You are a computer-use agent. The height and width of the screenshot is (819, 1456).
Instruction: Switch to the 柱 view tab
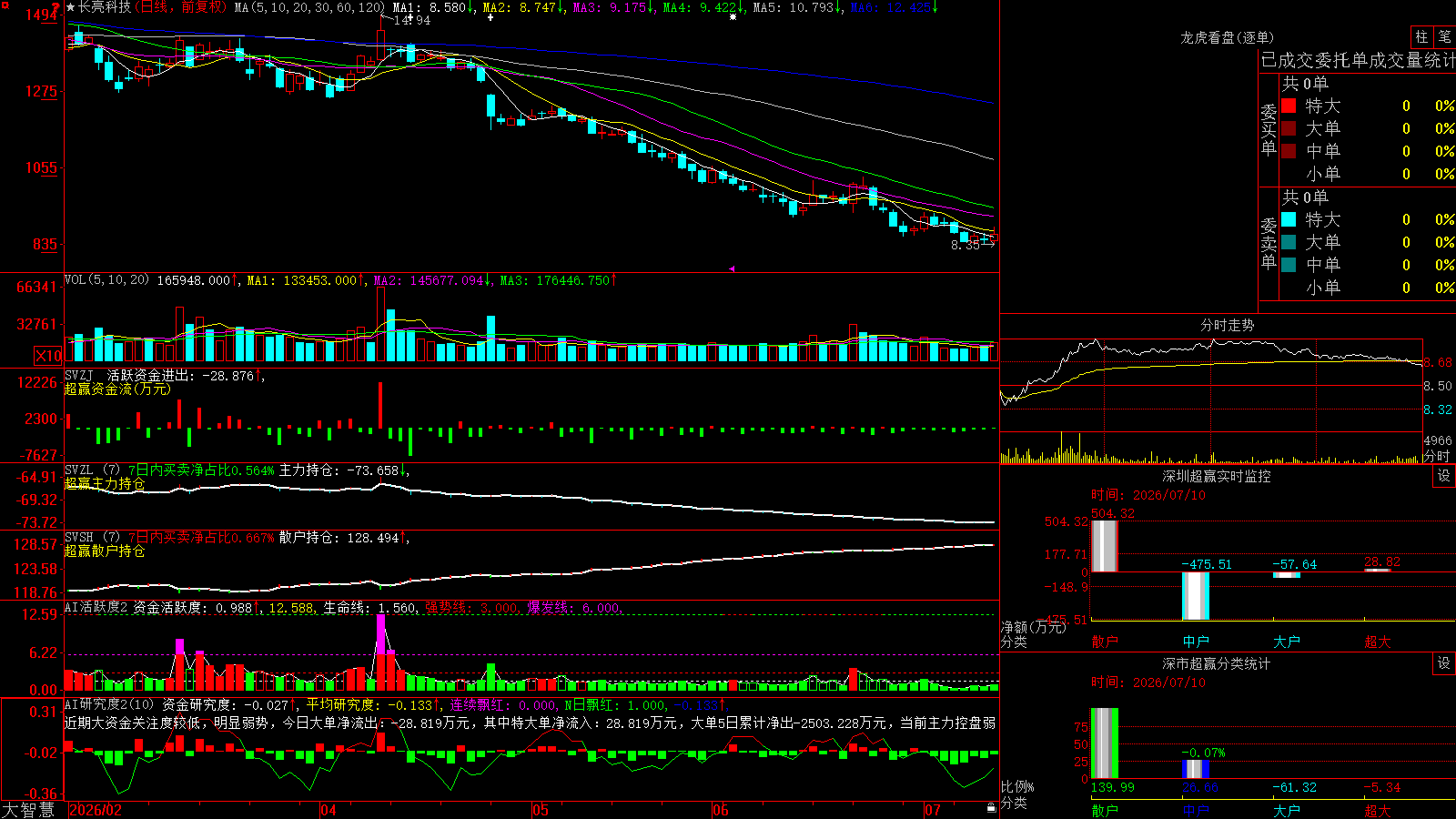coord(1421,36)
